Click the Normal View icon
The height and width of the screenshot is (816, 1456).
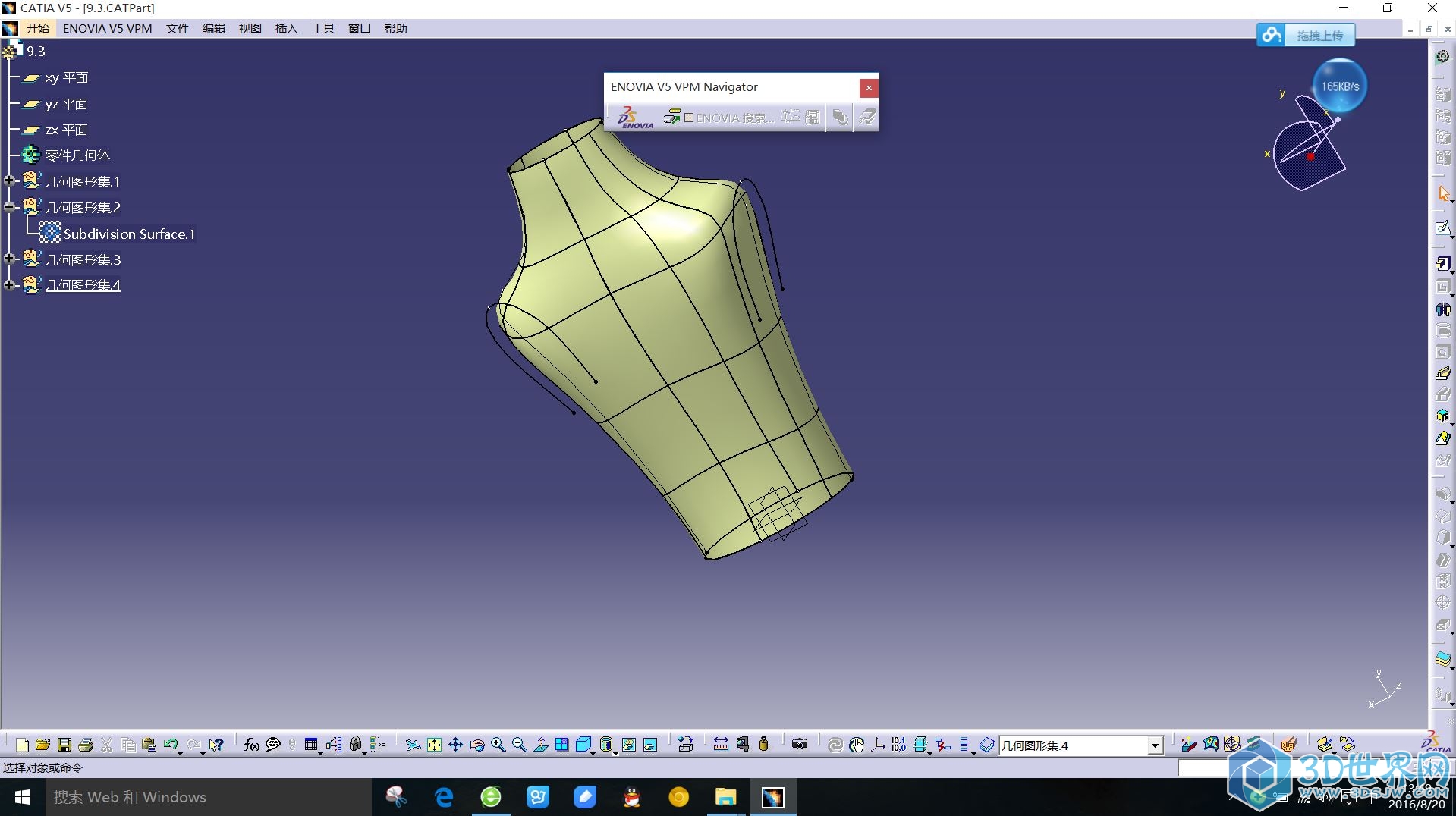pos(540,745)
